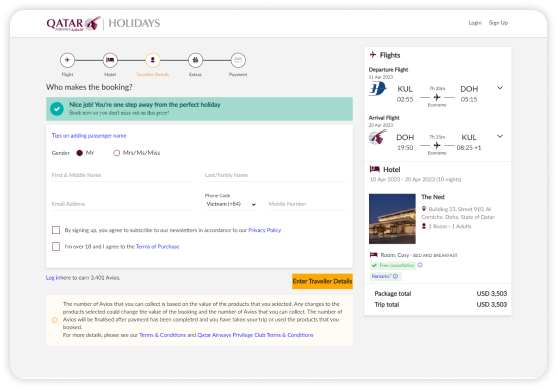Click the Who makes the booking? heading
557x389 pixels.
click(89, 87)
